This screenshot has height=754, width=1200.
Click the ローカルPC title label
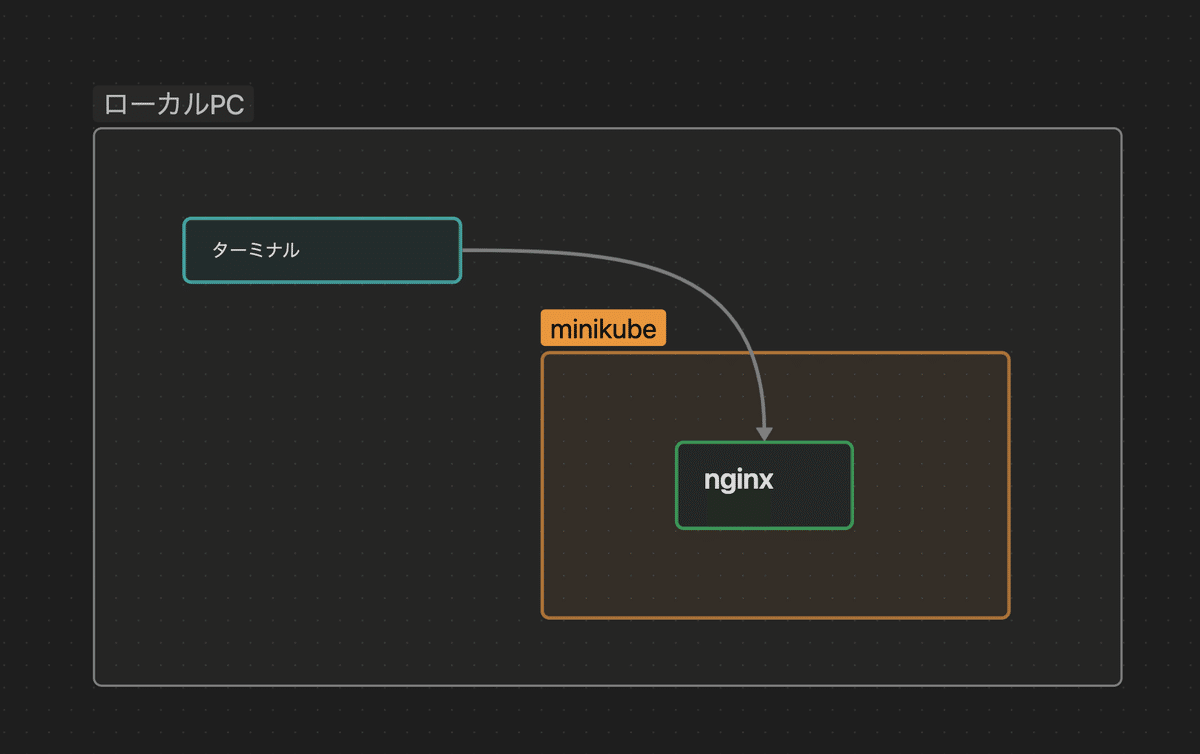173,103
